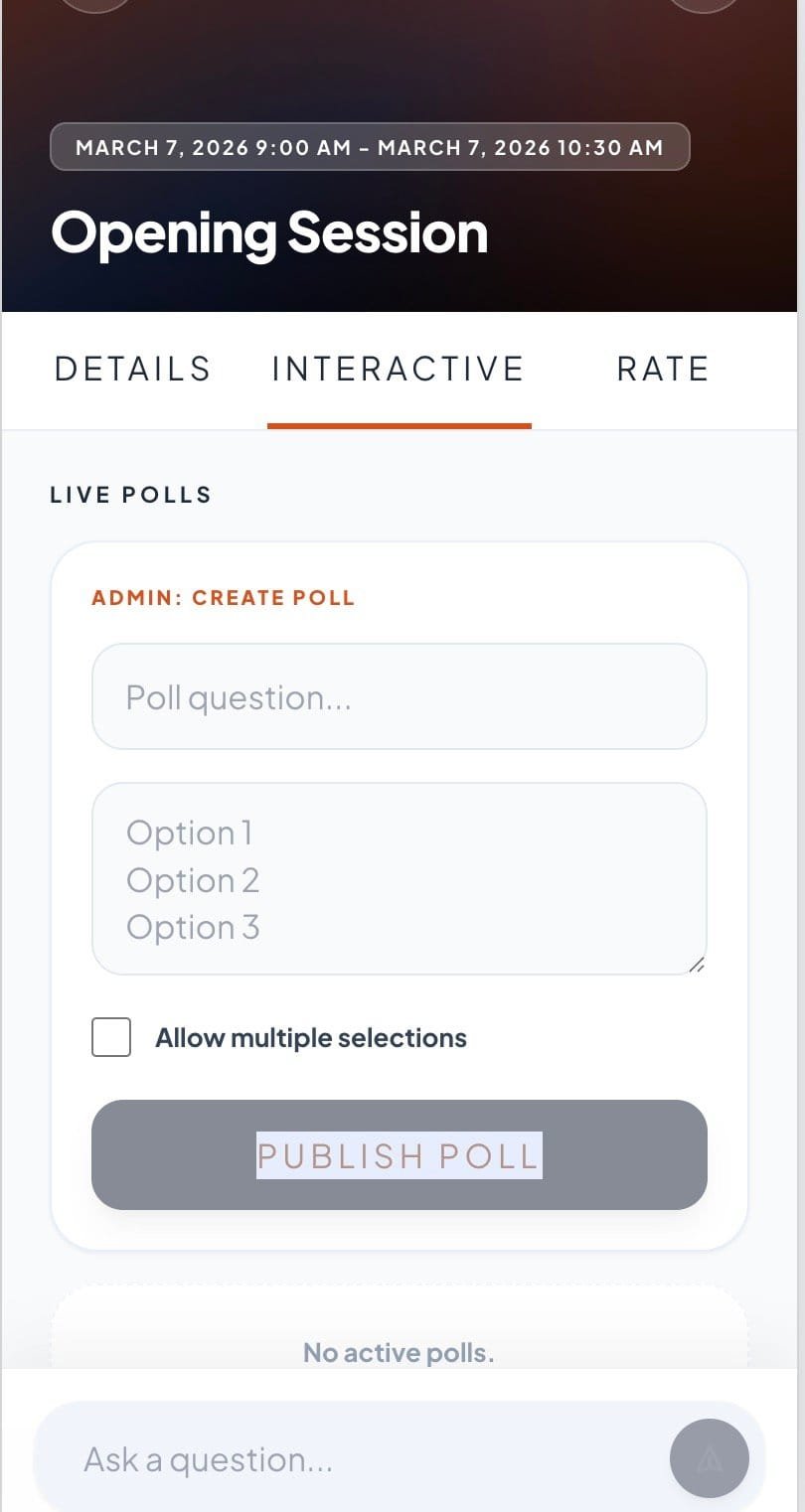The height and width of the screenshot is (1512, 805).
Task: Tap the Opening Session title
Action: [270, 234]
